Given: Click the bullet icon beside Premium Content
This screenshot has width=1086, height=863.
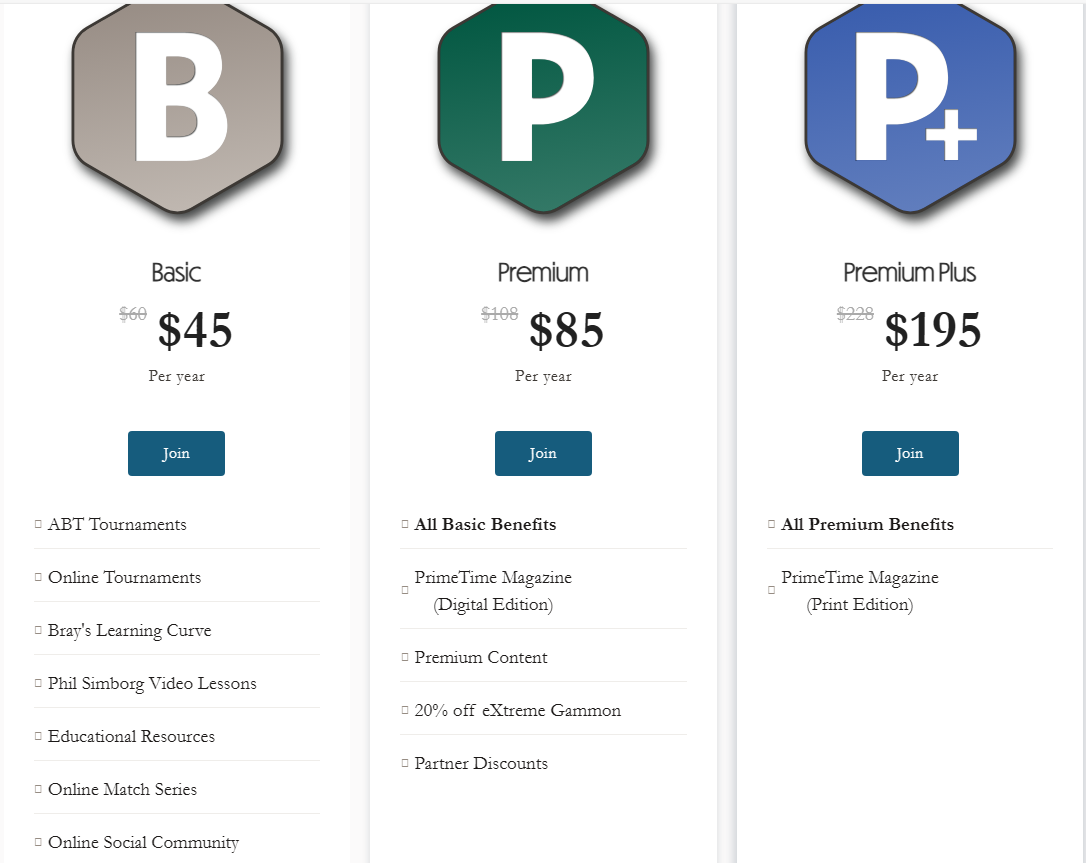Looking at the screenshot, I should point(405,657).
